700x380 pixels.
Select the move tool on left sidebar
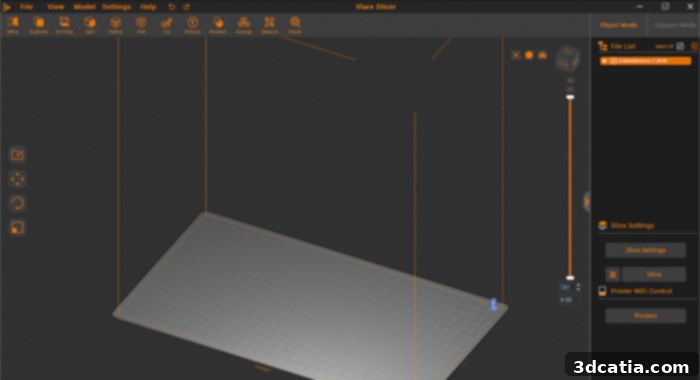(17, 179)
